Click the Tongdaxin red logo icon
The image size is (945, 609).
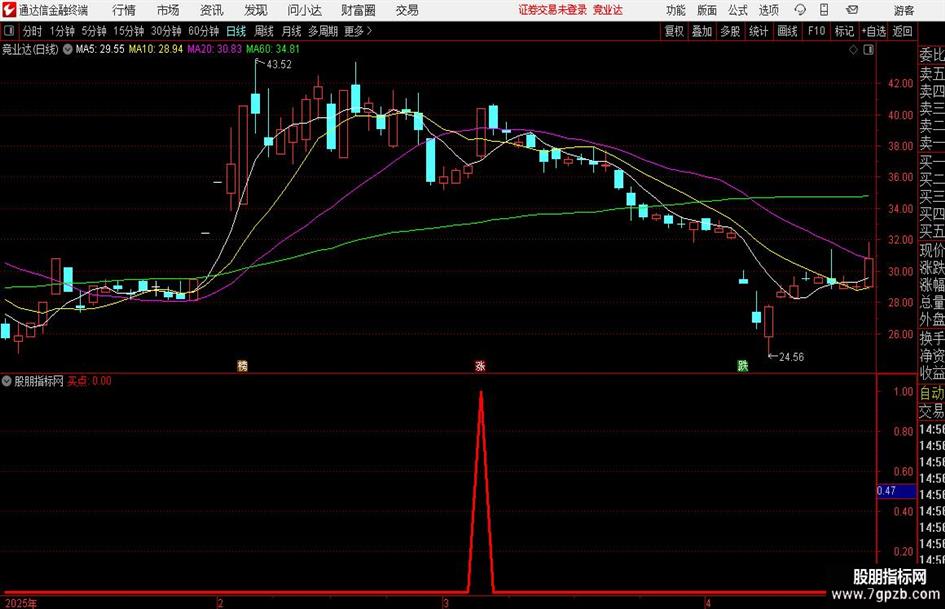[9, 10]
